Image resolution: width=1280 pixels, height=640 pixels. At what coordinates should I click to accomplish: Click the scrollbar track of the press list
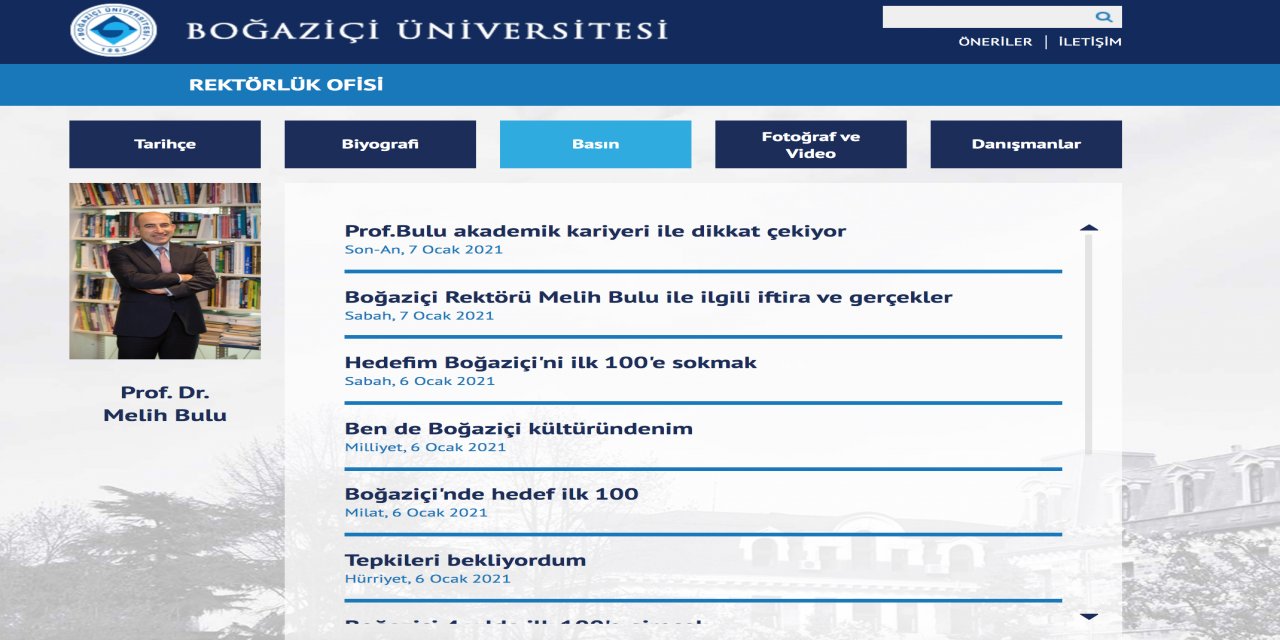click(1087, 420)
